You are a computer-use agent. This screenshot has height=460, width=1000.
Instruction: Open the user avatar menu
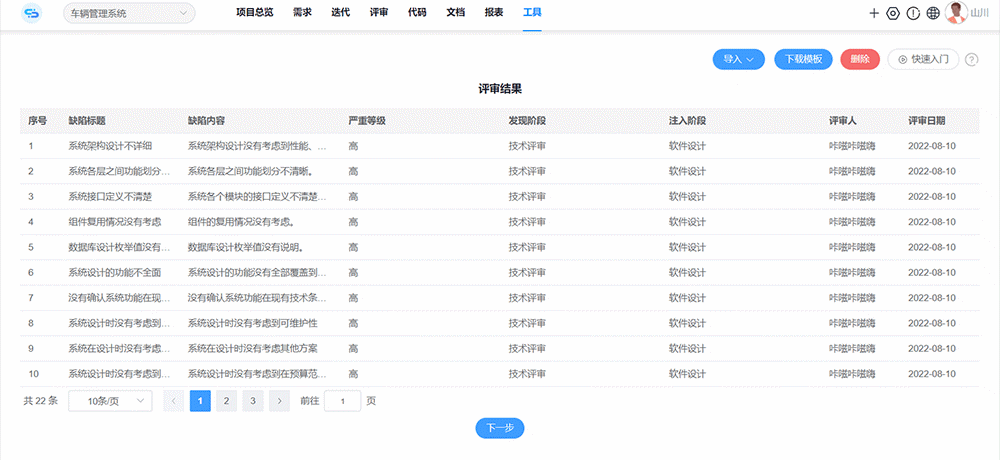956,13
